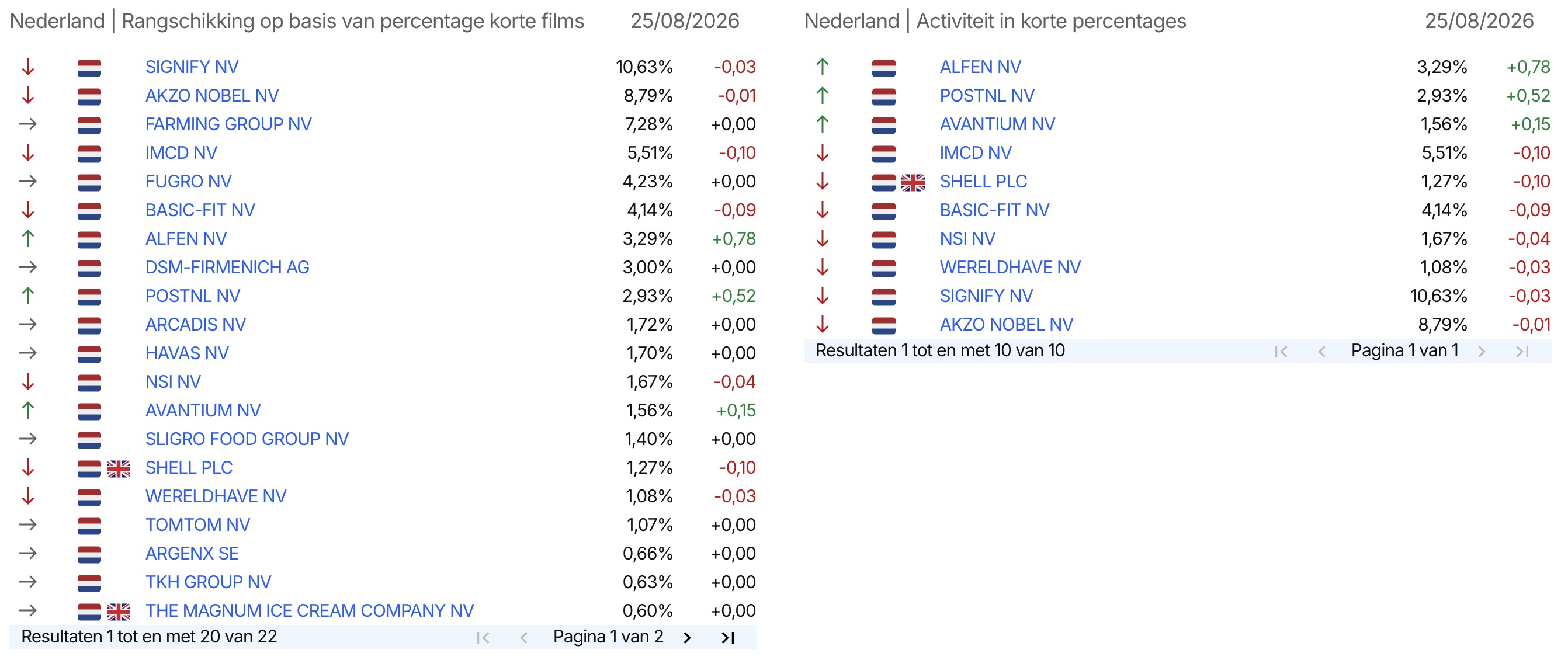Click first-page icon in right table pagination

[1281, 352]
